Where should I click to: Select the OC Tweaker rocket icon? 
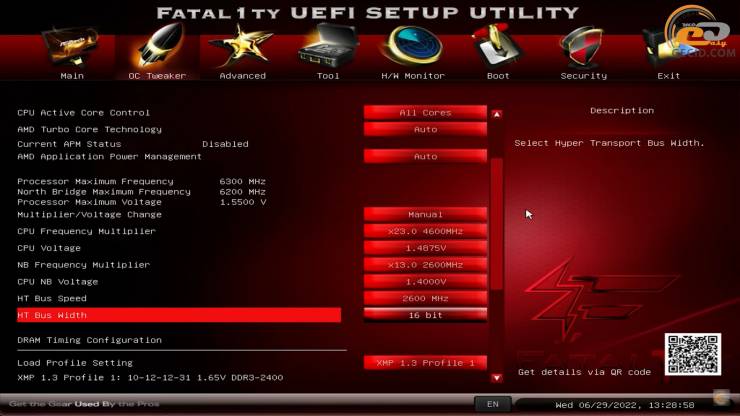[160, 46]
